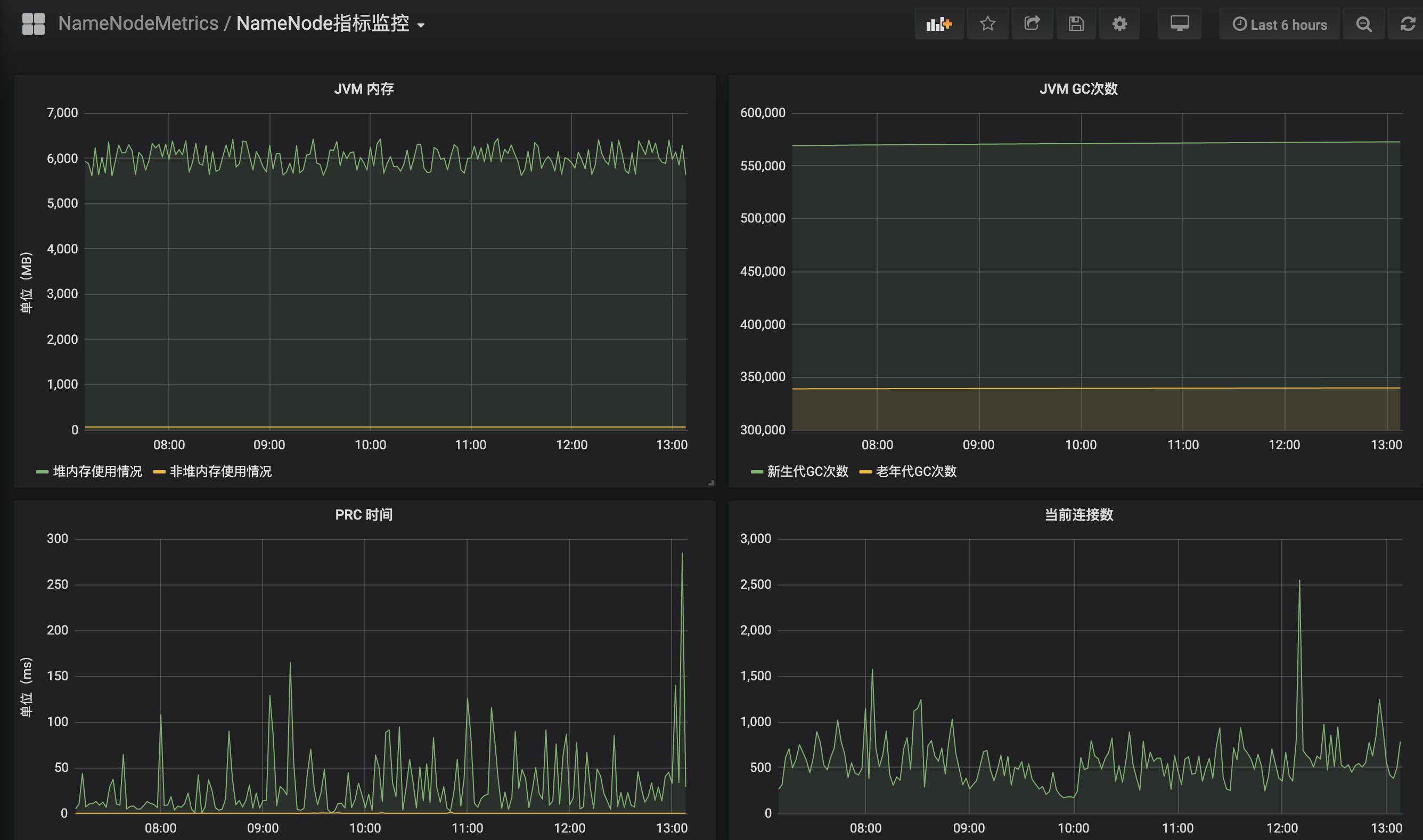Cycle view mode with monitor icon
The height and width of the screenshot is (840, 1423).
(1179, 24)
